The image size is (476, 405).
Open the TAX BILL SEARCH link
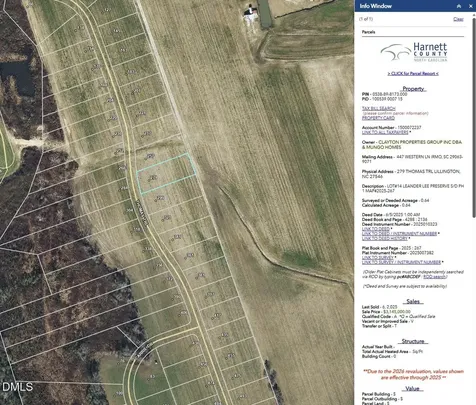tap(379, 108)
